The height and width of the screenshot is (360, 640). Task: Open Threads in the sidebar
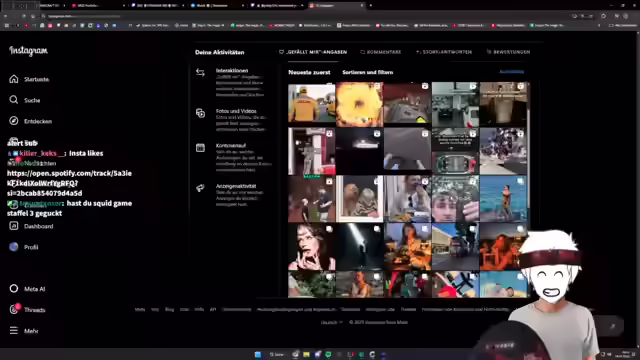point(27,310)
